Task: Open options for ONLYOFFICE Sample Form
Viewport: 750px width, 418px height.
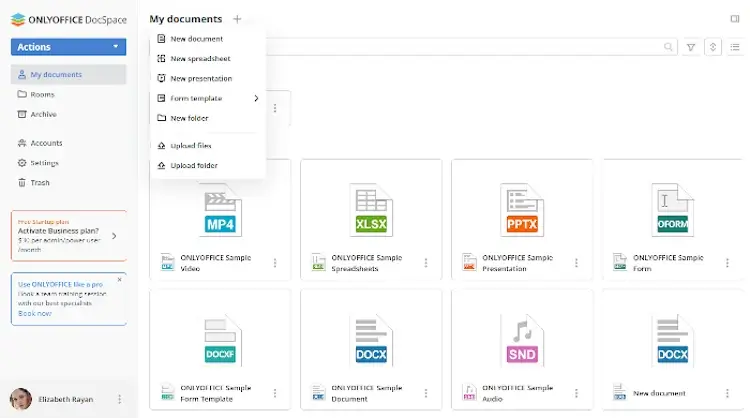Action: click(x=727, y=263)
